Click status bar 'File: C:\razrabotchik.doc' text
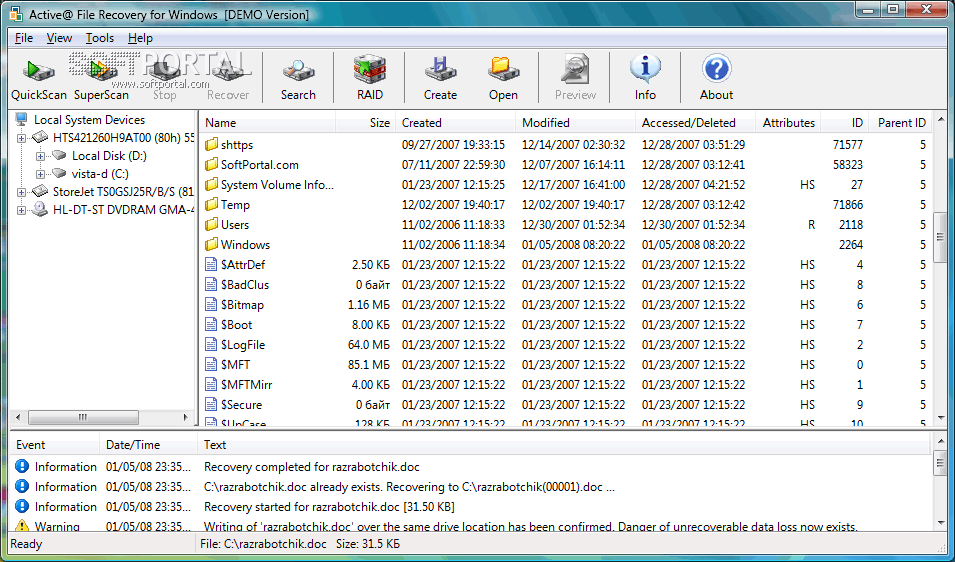Screen dimensions: 955x562 pyautogui.click(x=263, y=544)
